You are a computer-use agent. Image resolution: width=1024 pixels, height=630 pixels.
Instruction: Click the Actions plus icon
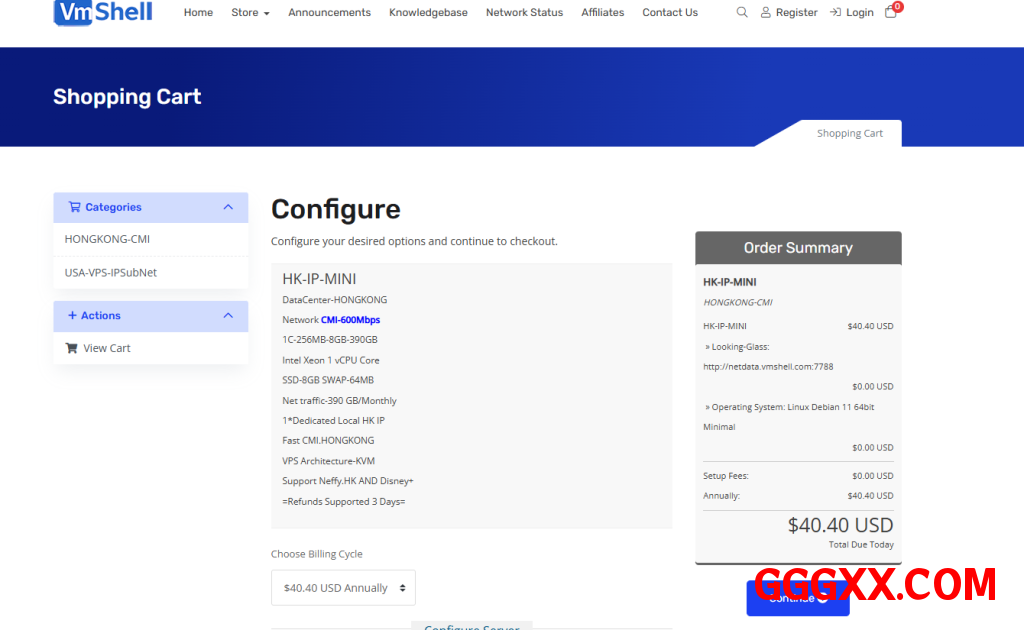pos(72,315)
